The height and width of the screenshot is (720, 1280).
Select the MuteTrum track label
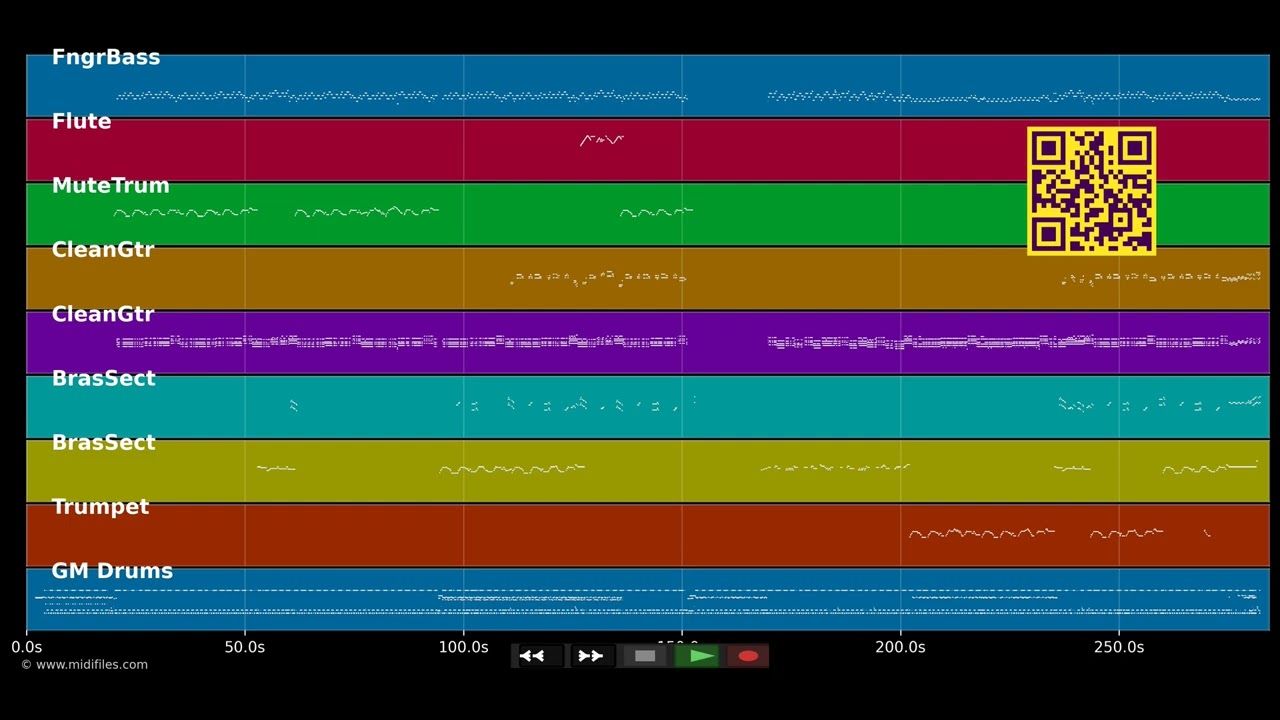coord(110,185)
